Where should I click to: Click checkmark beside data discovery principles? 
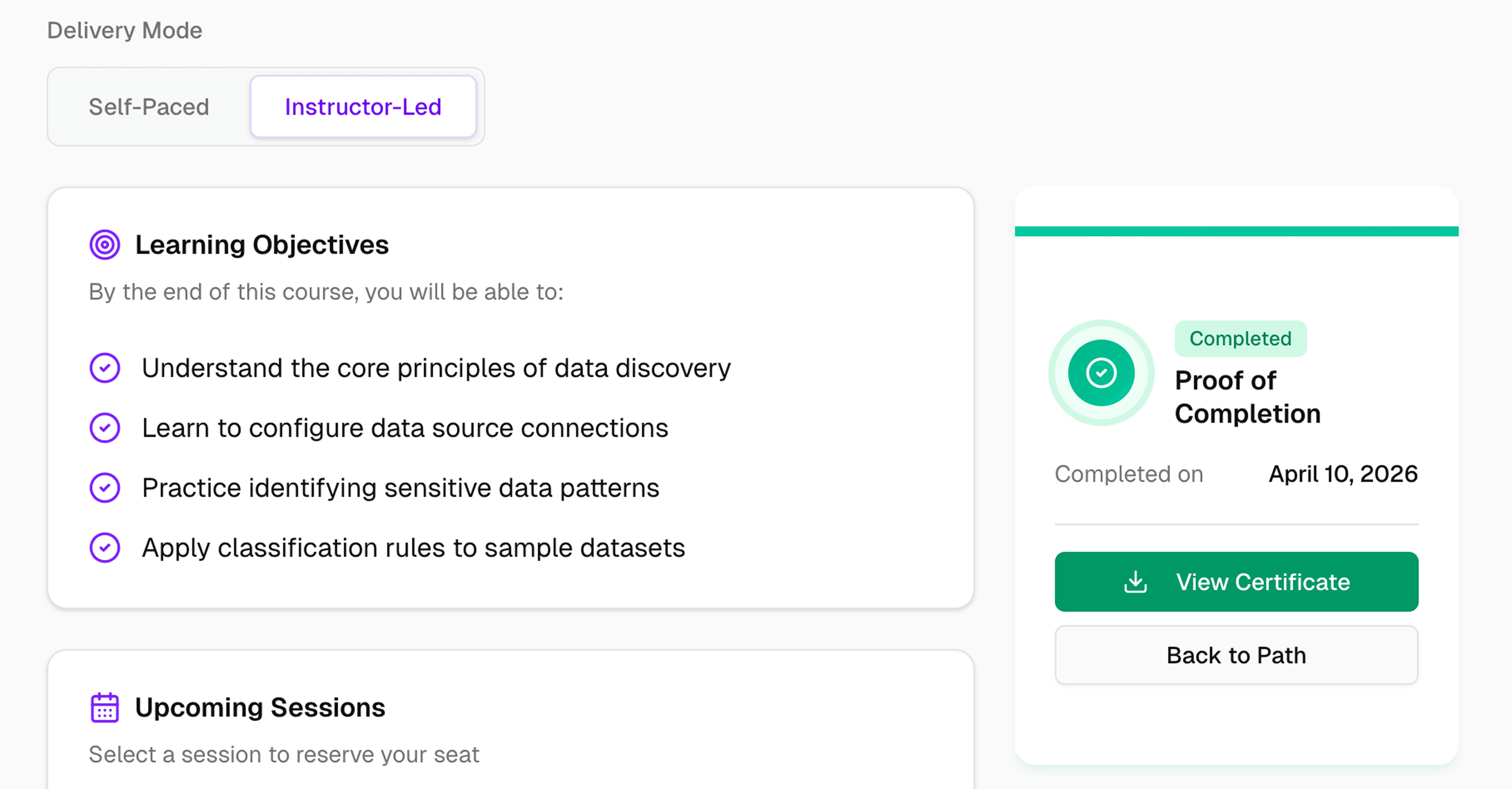pos(104,368)
